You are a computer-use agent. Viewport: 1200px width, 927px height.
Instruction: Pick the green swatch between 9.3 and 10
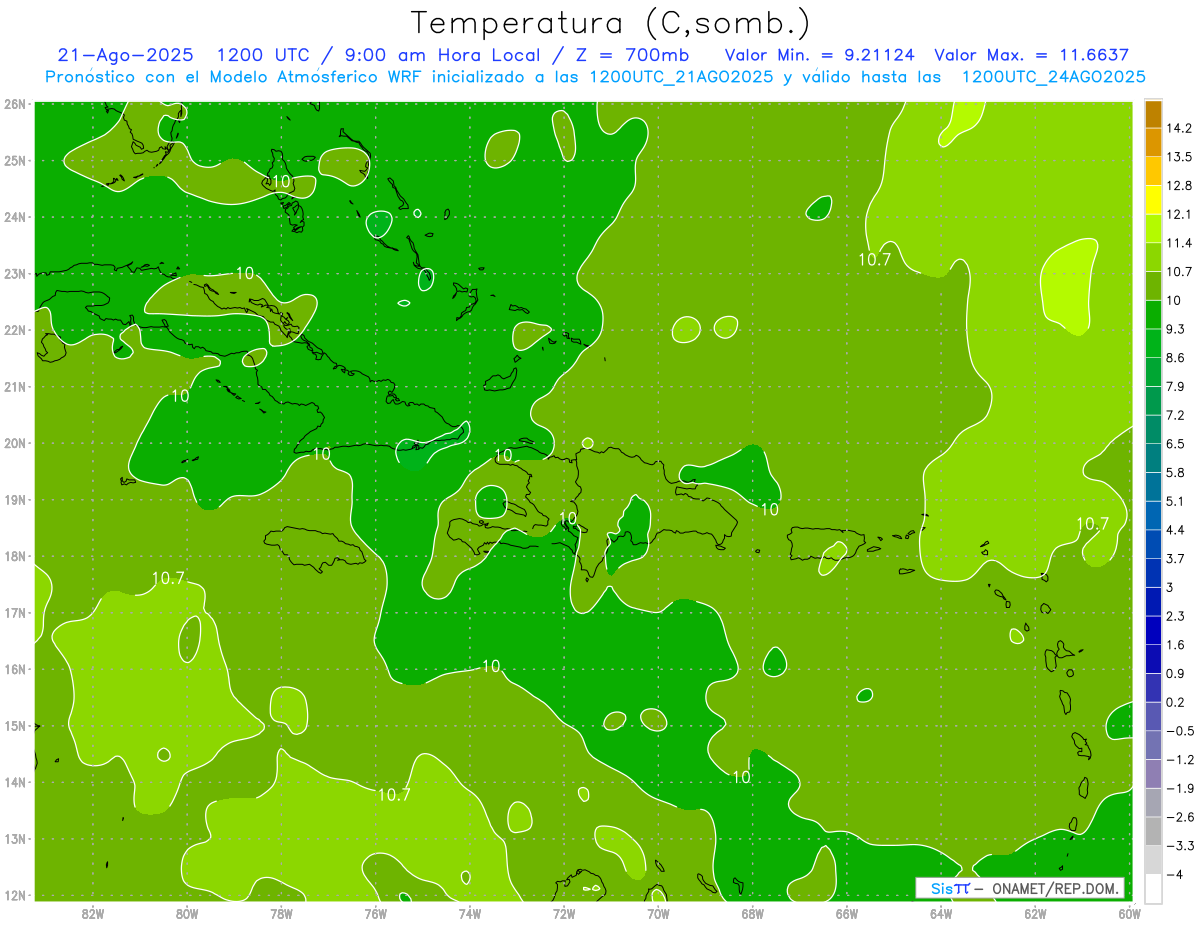(1153, 315)
